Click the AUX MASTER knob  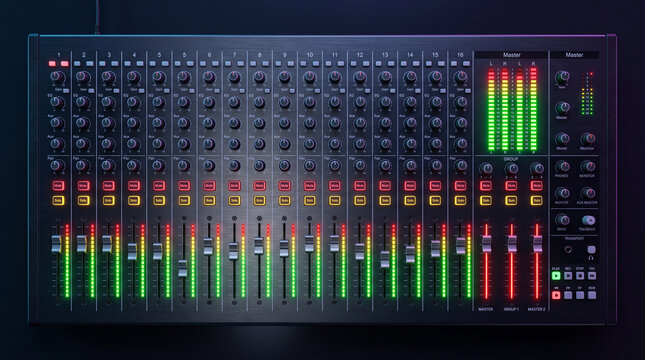point(588,193)
